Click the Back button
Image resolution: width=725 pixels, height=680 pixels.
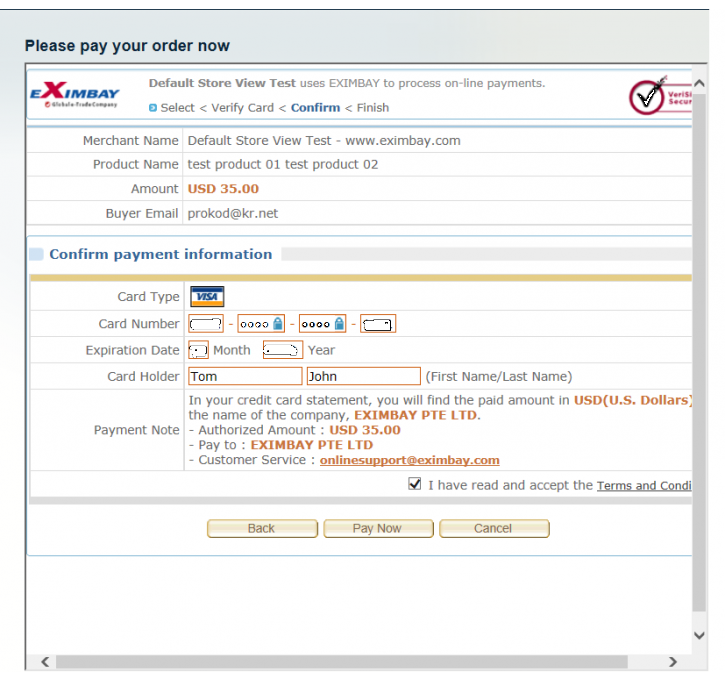coord(262,528)
